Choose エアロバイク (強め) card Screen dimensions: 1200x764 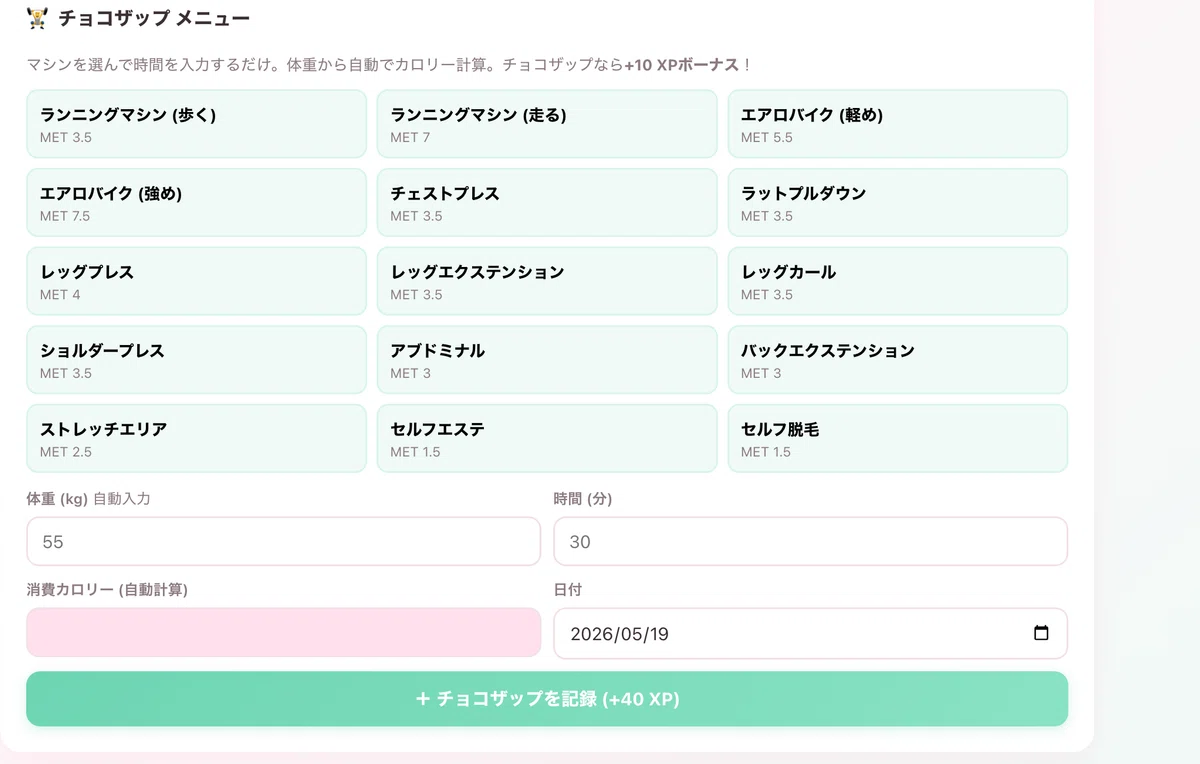pyautogui.click(x=196, y=202)
